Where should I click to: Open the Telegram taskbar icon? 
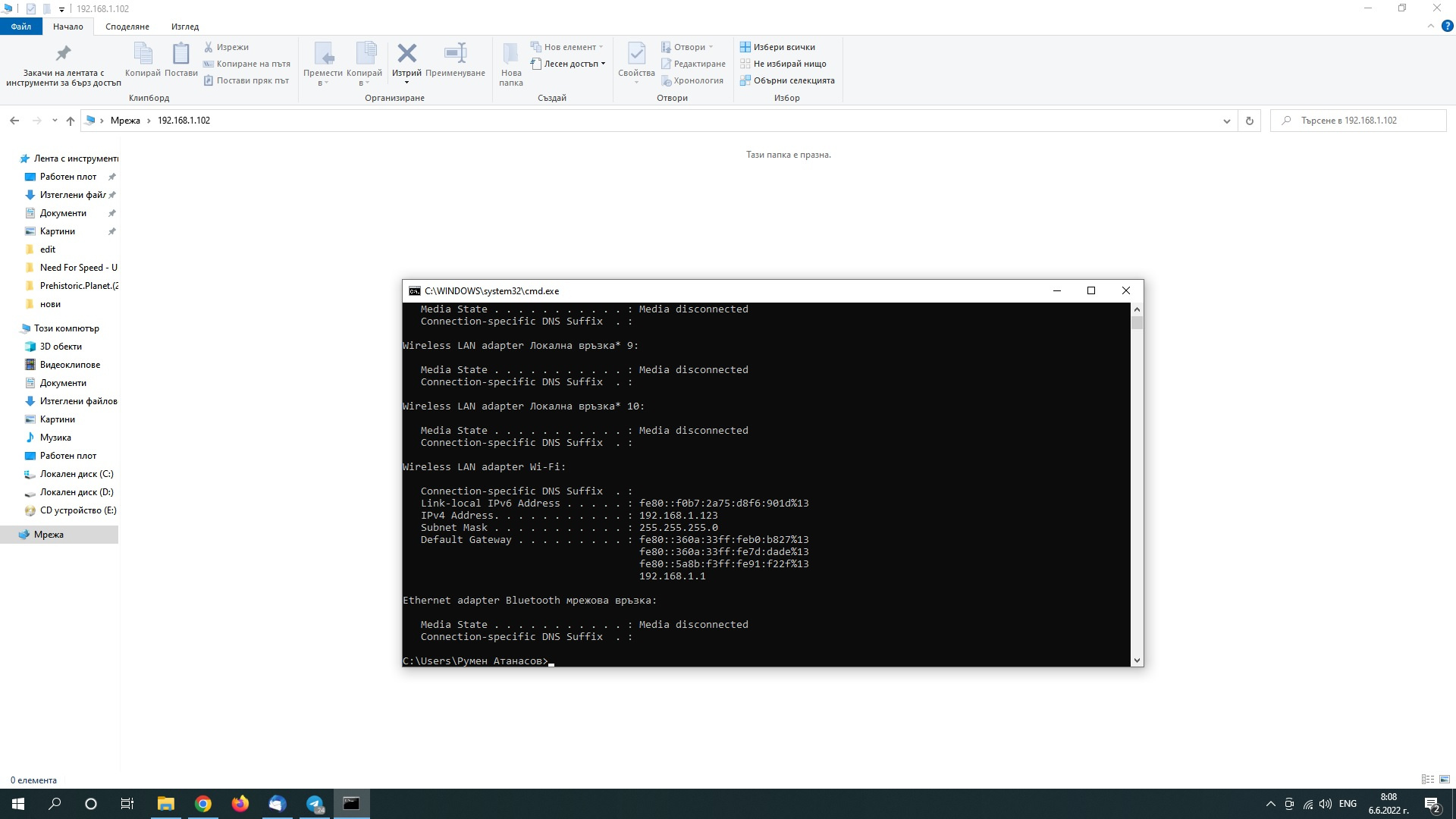tap(315, 804)
